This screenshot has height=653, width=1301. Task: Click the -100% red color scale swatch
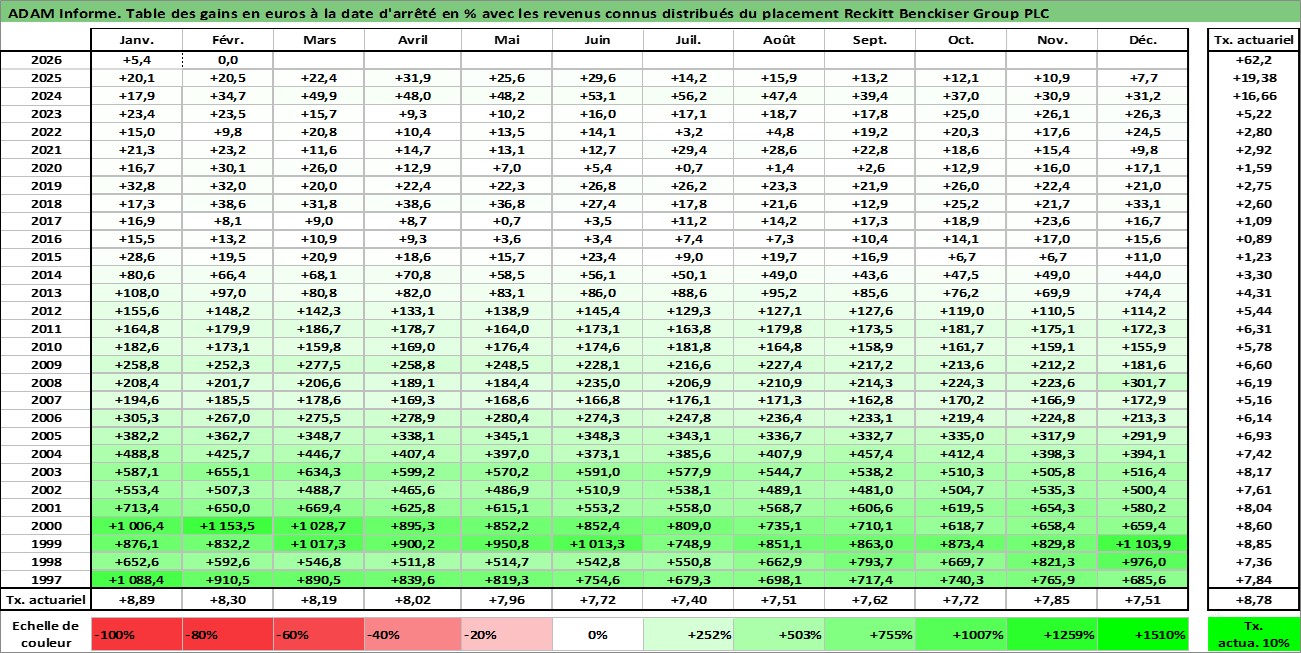click(136, 634)
